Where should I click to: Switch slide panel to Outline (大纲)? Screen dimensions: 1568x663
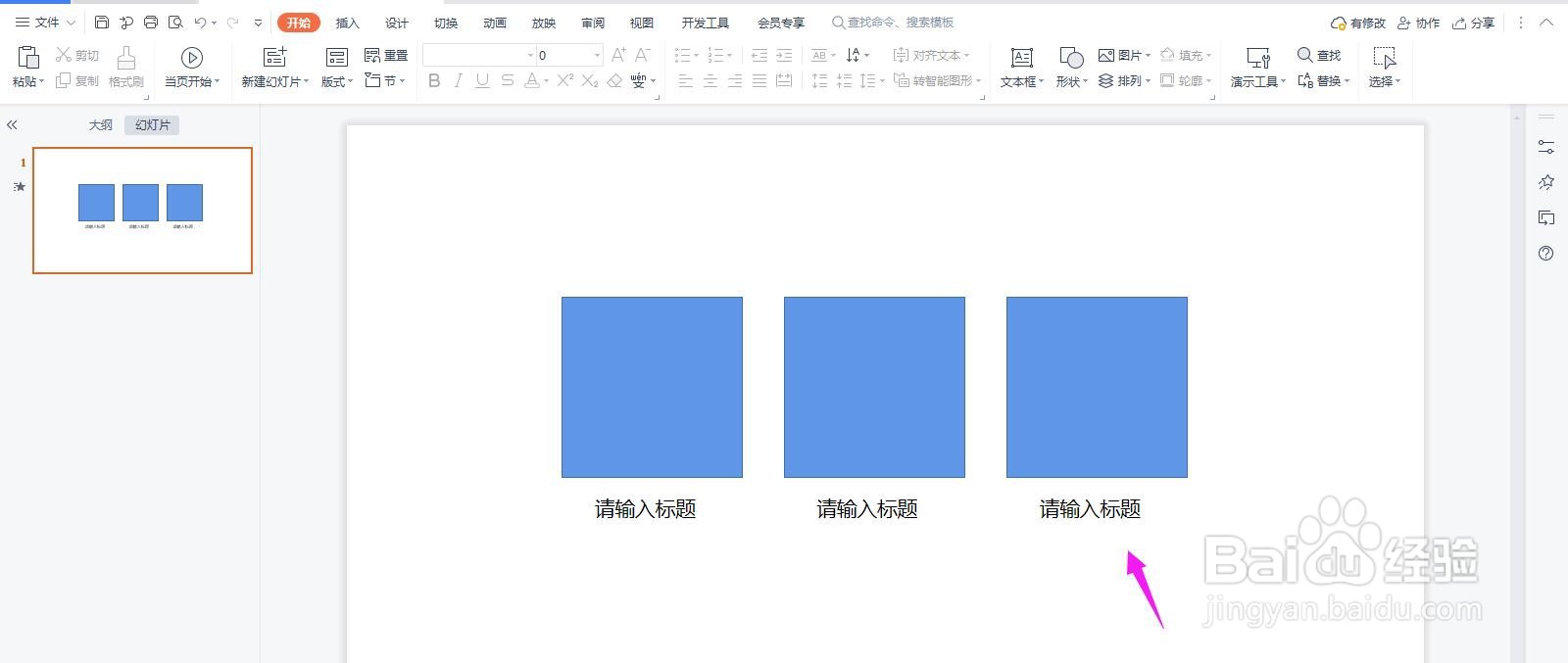coord(101,124)
